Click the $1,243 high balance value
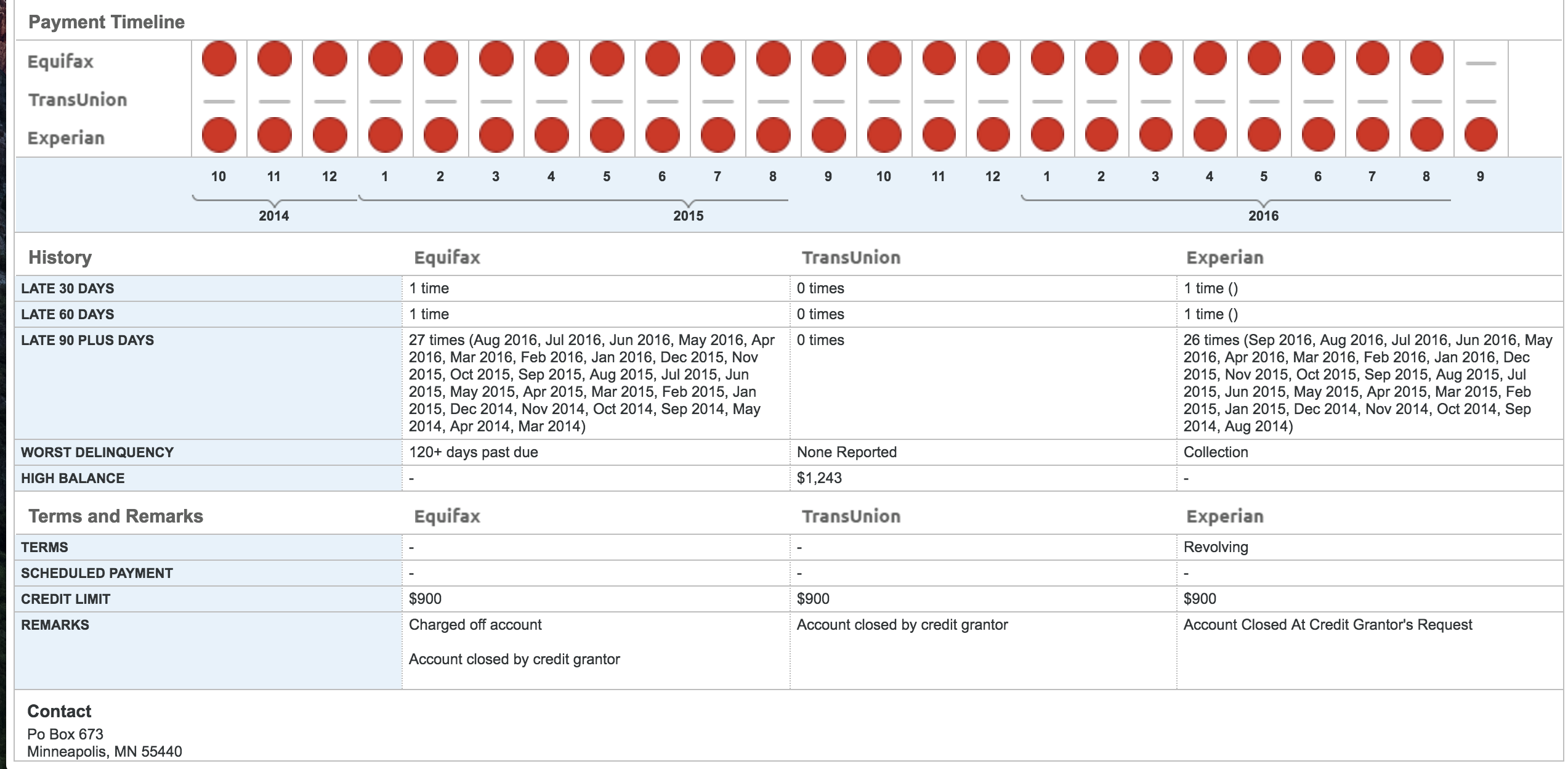The image size is (1568, 769). (819, 478)
